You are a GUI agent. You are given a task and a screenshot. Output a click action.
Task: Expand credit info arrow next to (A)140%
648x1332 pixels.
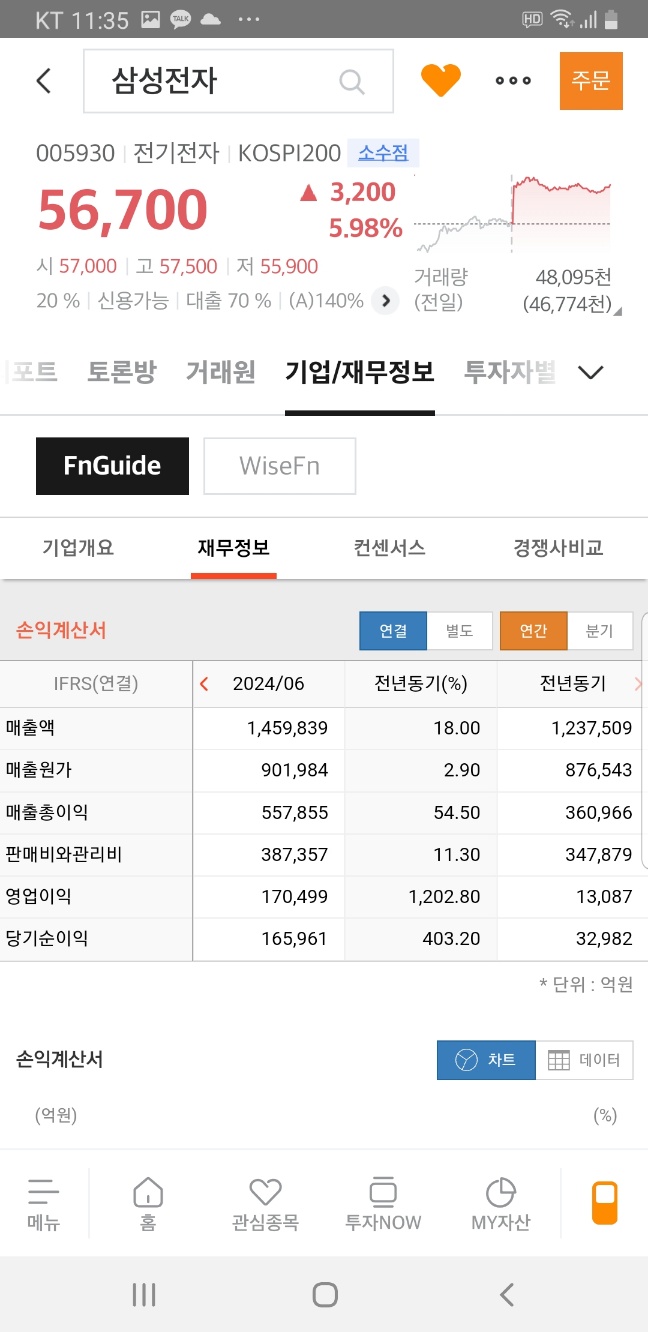[385, 300]
